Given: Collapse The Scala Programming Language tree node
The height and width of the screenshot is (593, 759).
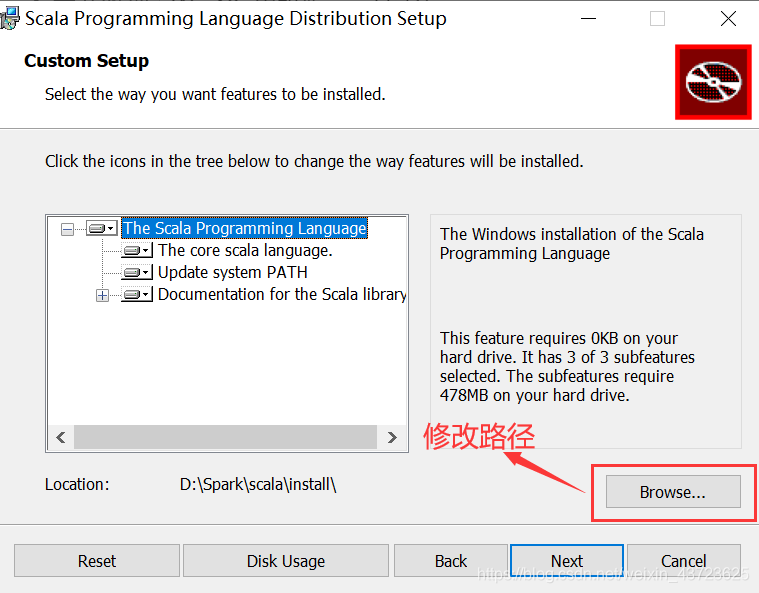Looking at the screenshot, I should (68, 229).
